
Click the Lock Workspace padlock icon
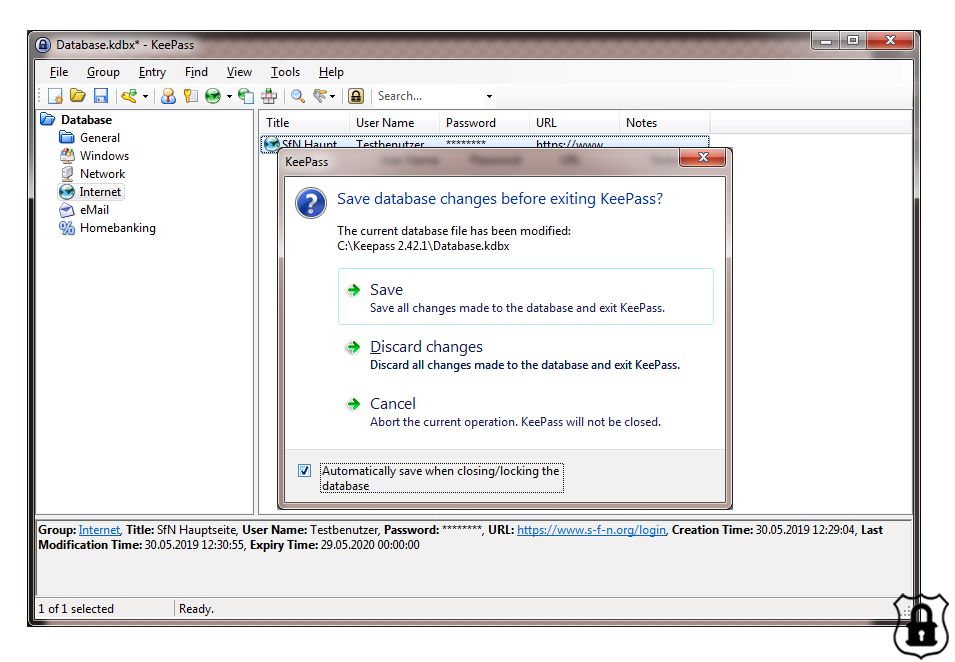click(356, 96)
